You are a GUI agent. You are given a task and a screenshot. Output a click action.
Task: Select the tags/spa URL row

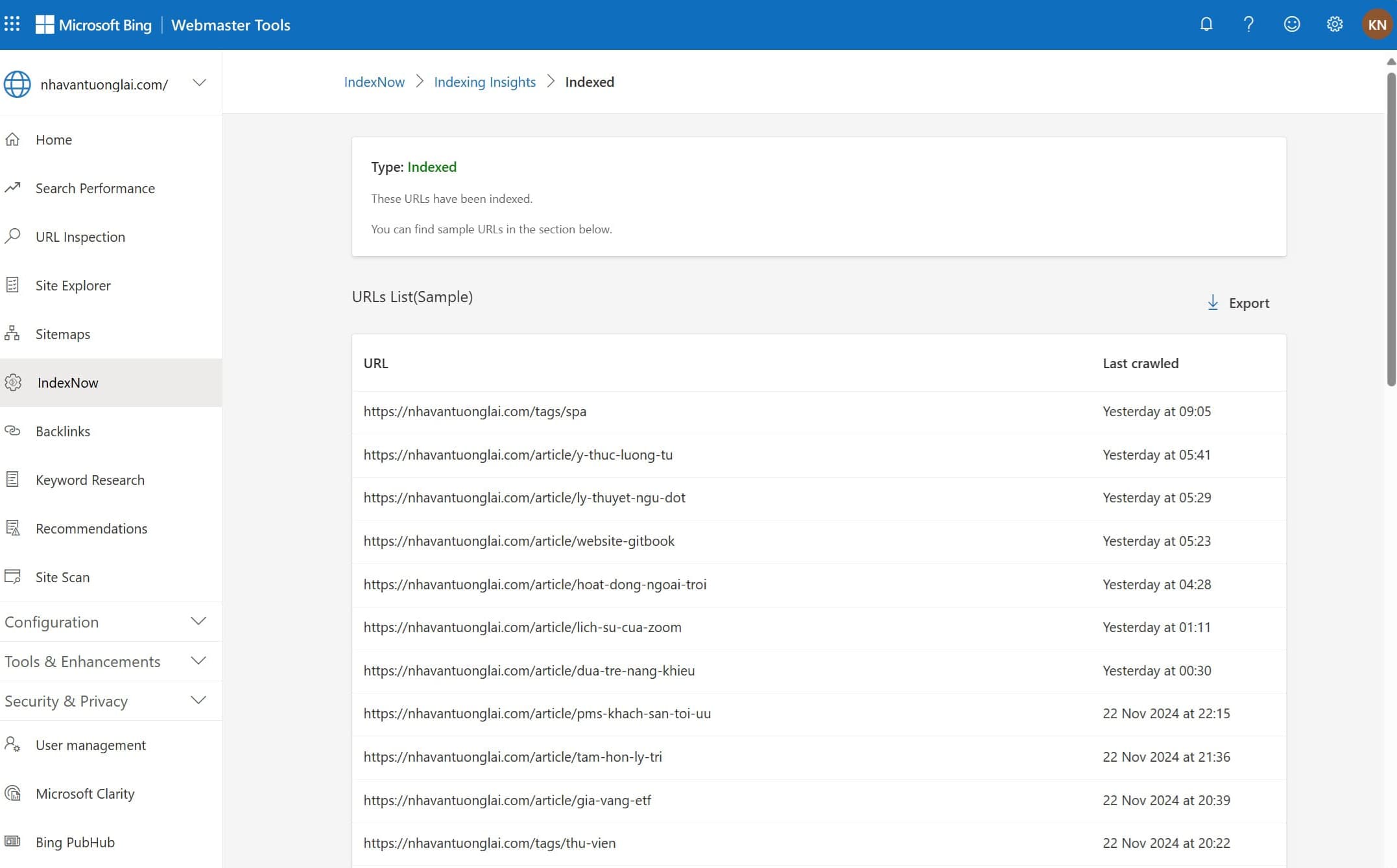pos(818,412)
